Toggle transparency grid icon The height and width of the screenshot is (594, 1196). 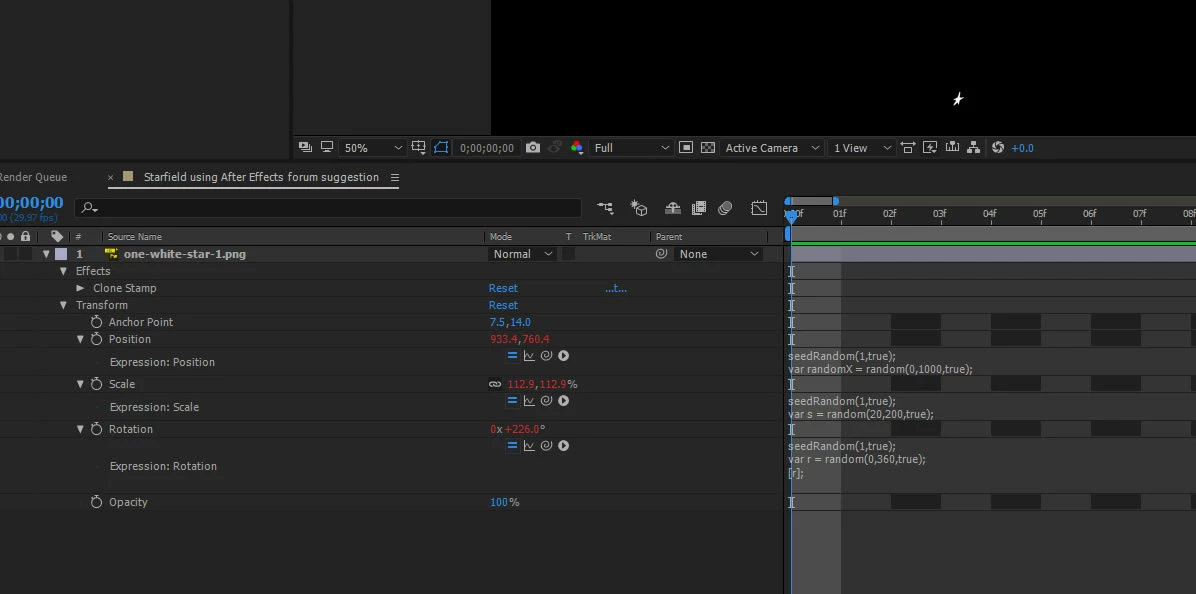(x=708, y=147)
